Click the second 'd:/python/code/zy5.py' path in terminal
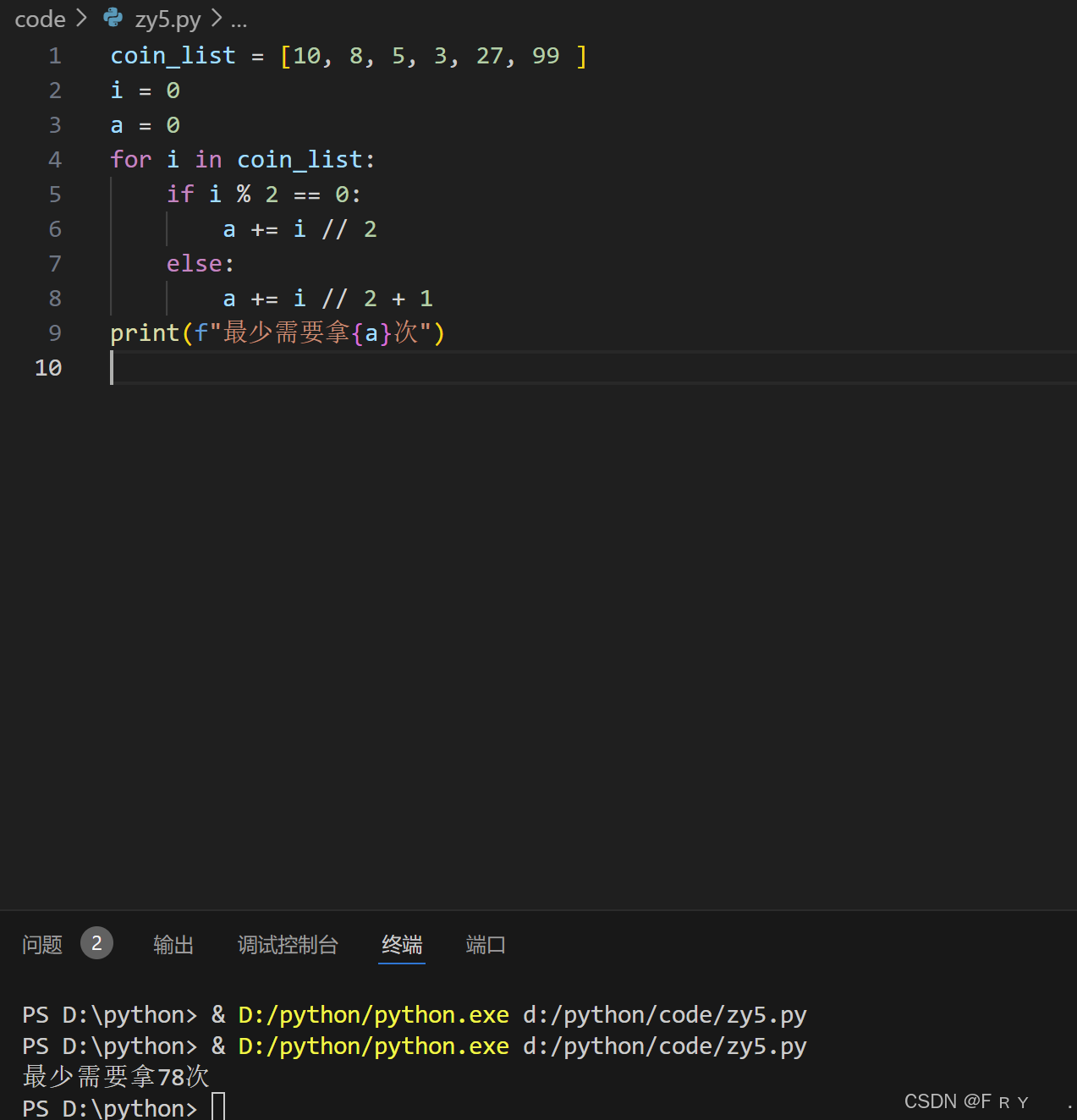Image resolution: width=1077 pixels, height=1120 pixels. click(x=665, y=1046)
